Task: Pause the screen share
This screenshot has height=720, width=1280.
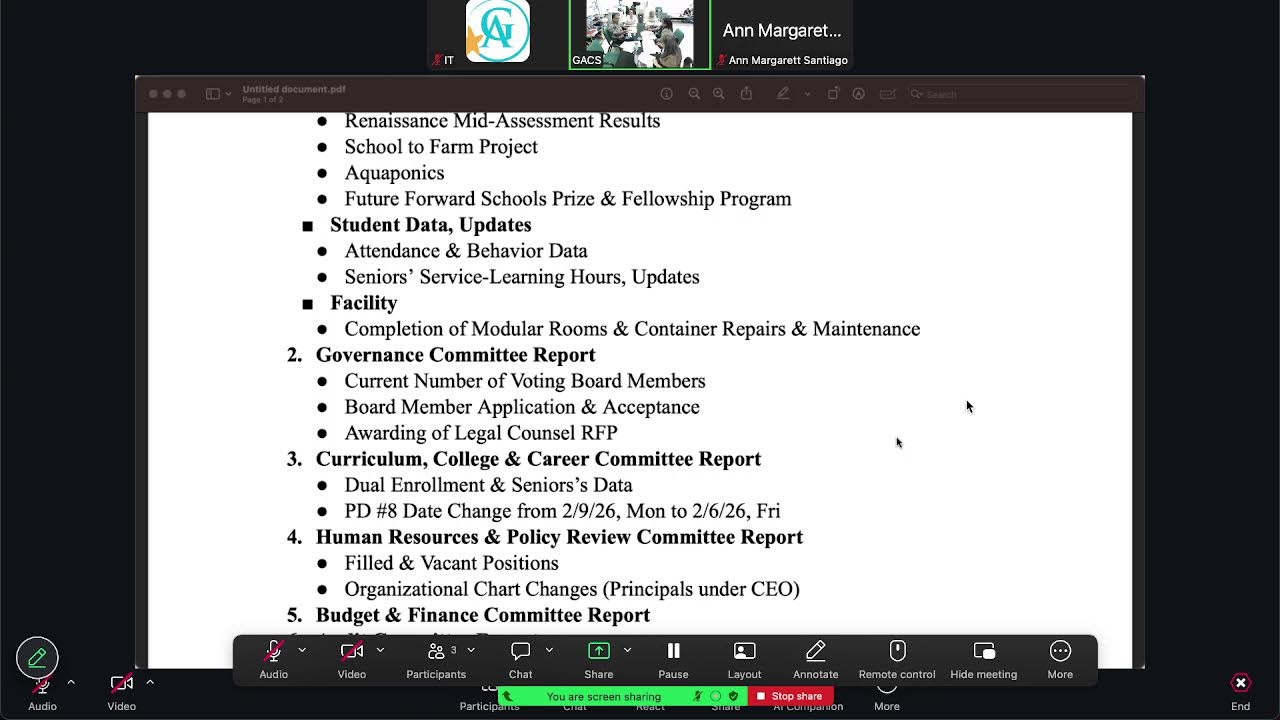Action: (673, 660)
